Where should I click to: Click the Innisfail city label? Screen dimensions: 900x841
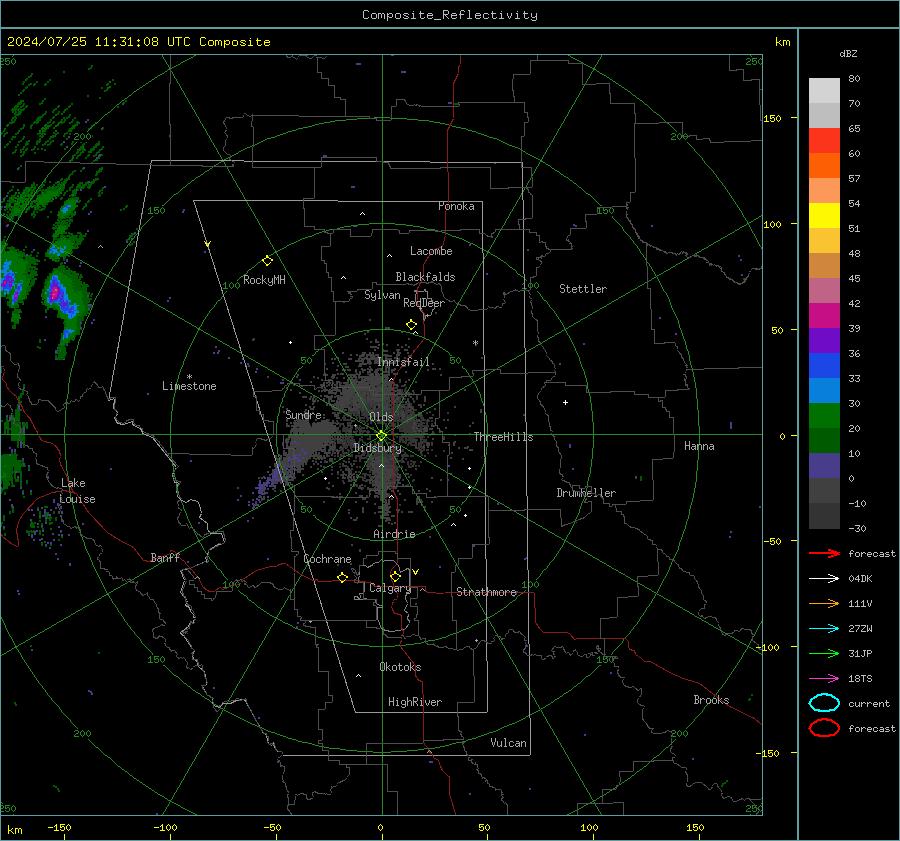click(x=404, y=362)
